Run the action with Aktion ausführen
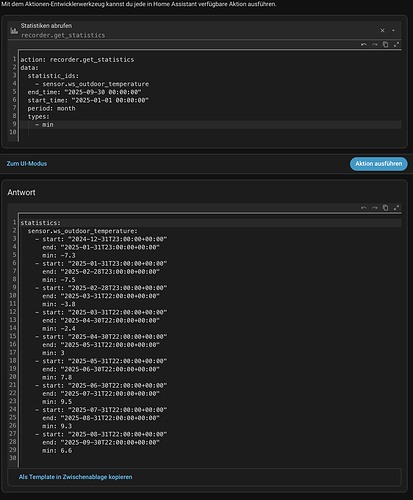 tap(379, 164)
